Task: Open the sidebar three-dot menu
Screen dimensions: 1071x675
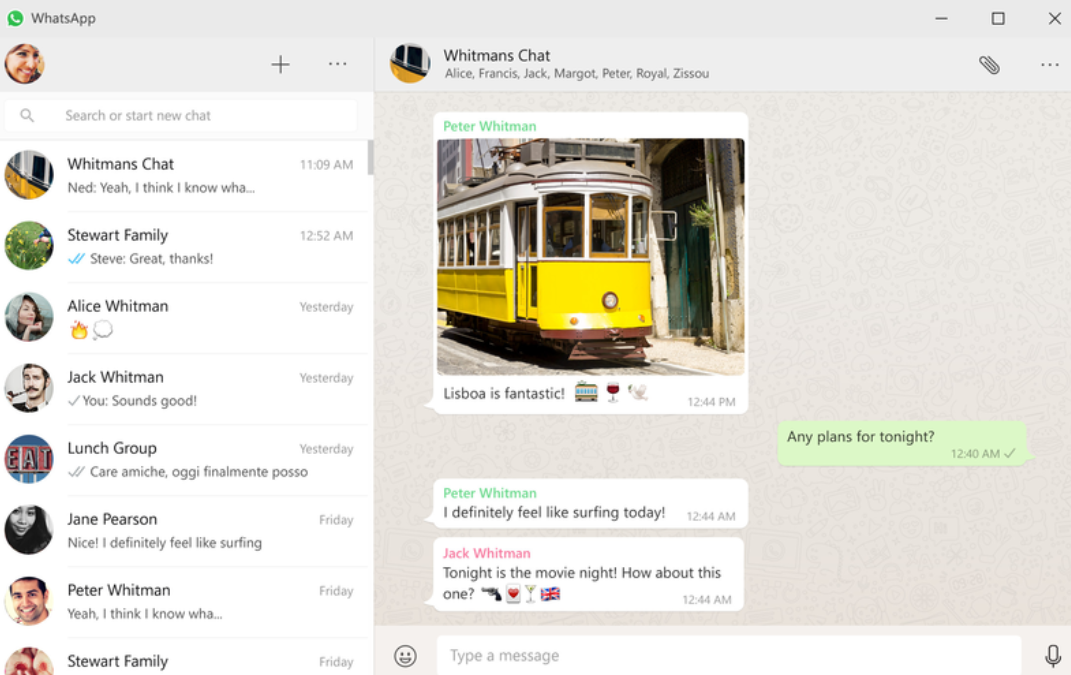Action: tap(337, 64)
